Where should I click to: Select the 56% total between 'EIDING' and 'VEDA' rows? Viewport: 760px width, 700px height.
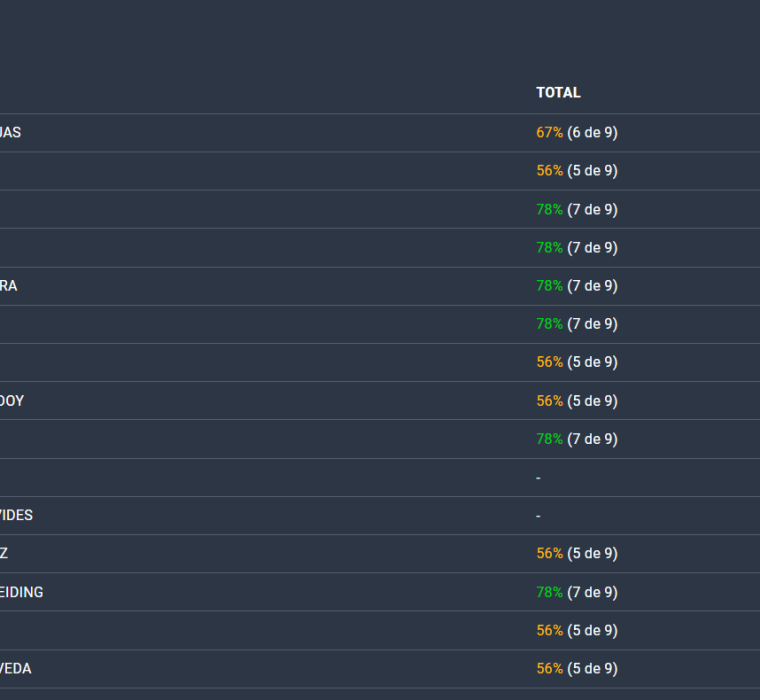click(549, 630)
